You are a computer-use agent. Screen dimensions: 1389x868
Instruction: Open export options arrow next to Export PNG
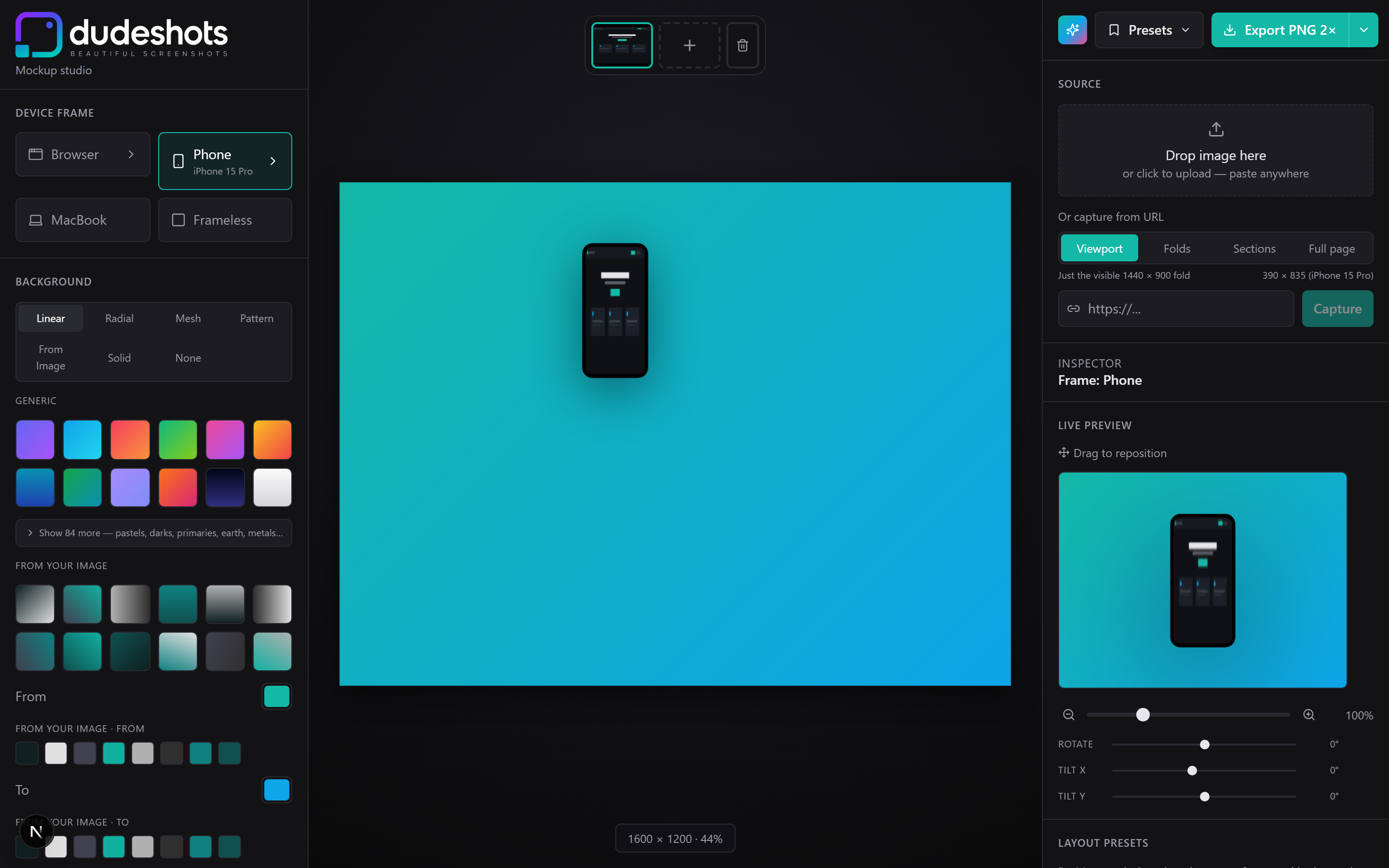(x=1363, y=30)
